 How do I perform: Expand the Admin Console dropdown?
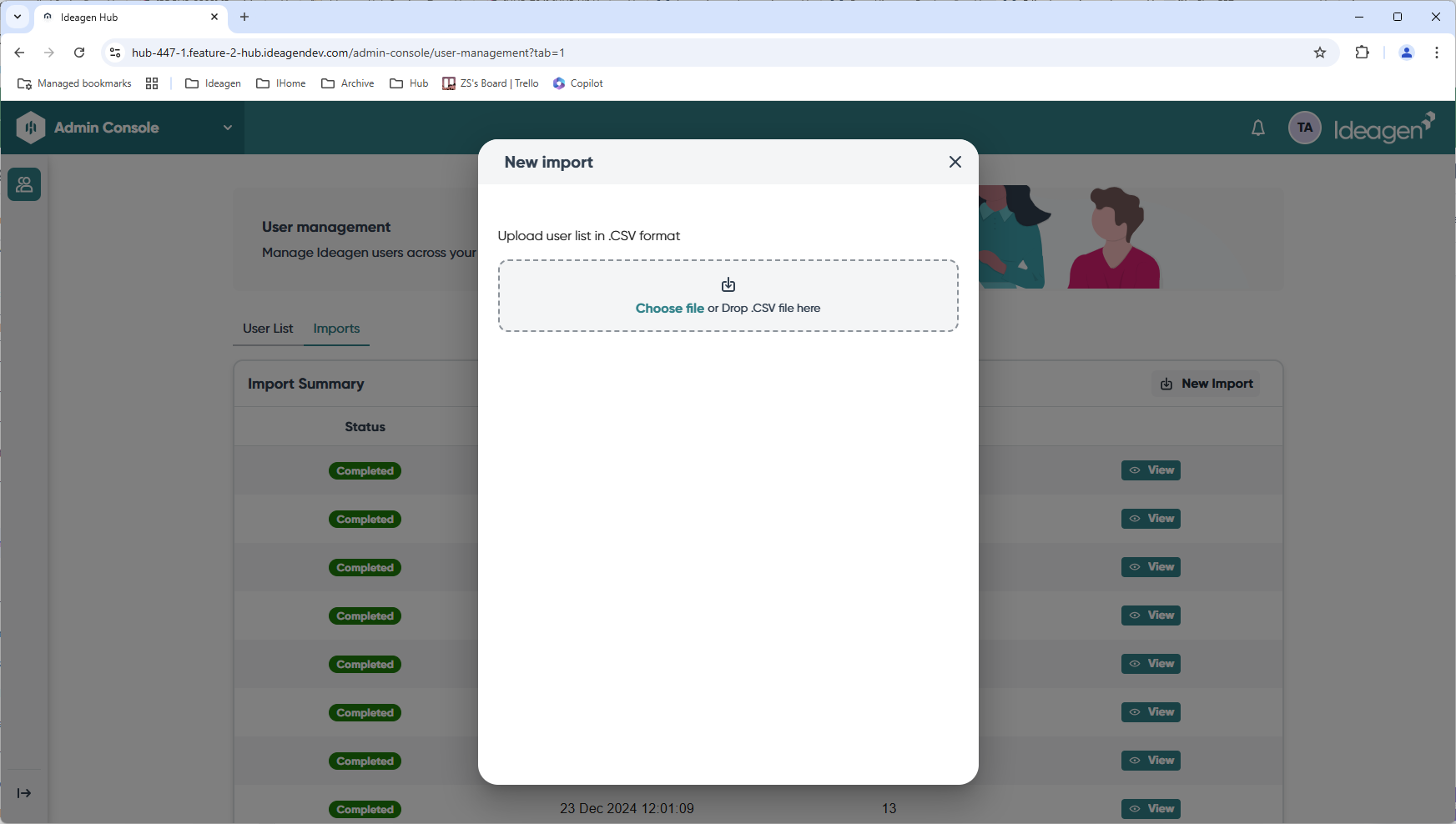(227, 128)
